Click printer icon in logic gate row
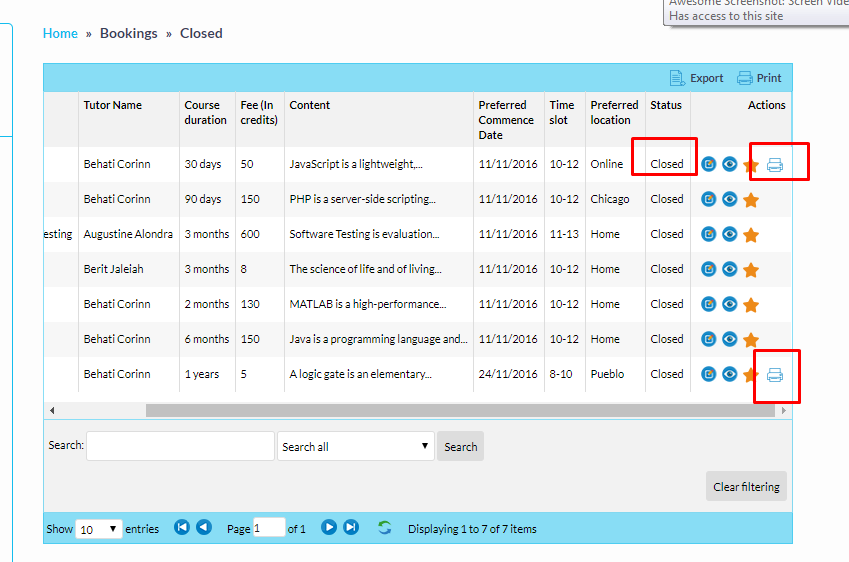Screen dimensions: 849x562 click(775, 375)
